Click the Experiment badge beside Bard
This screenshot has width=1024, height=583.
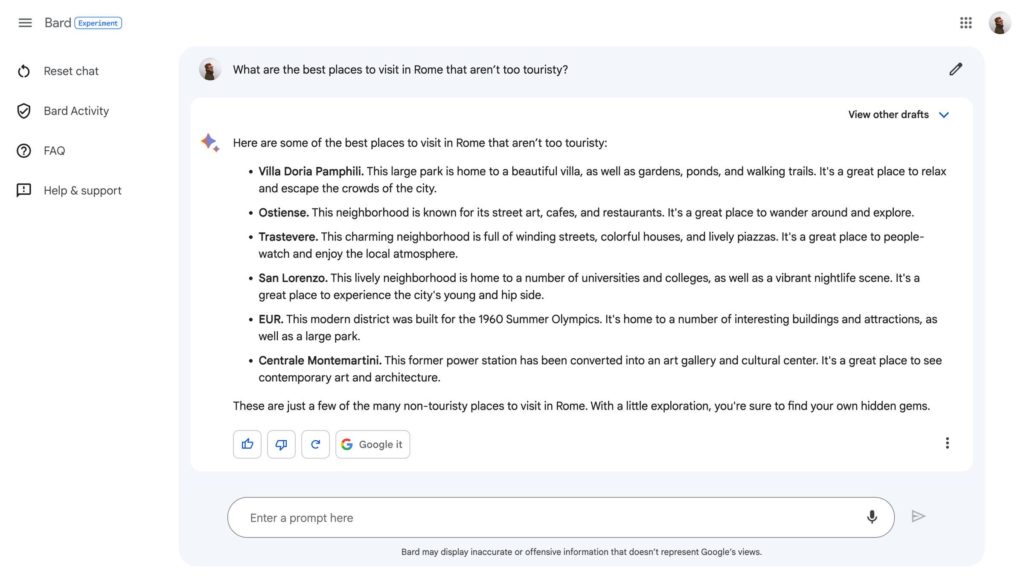[x=98, y=23]
